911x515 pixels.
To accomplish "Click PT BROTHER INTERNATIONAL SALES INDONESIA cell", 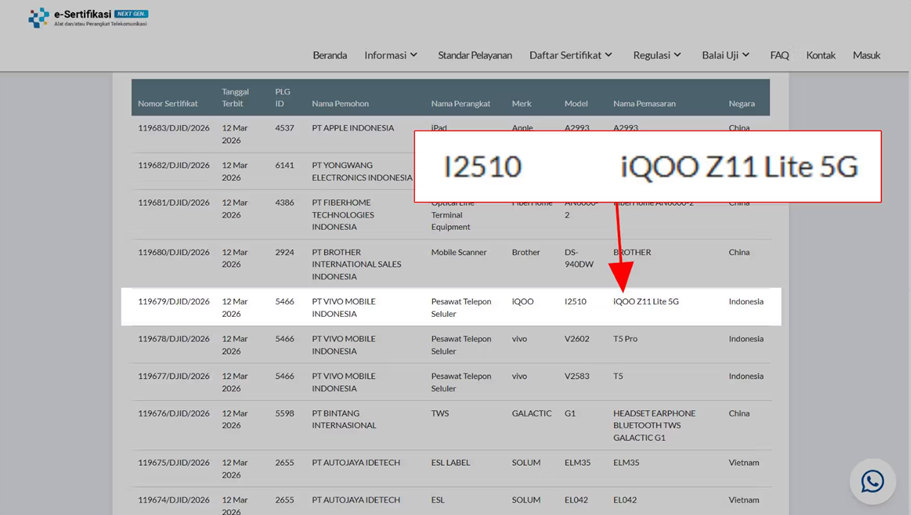I will 356,264.
